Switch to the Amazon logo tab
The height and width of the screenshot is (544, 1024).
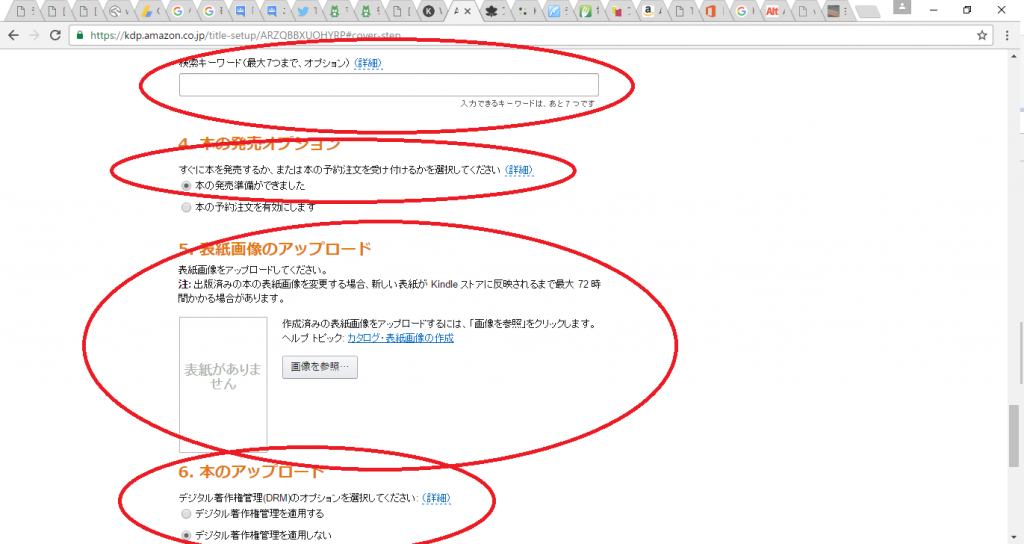coord(647,11)
